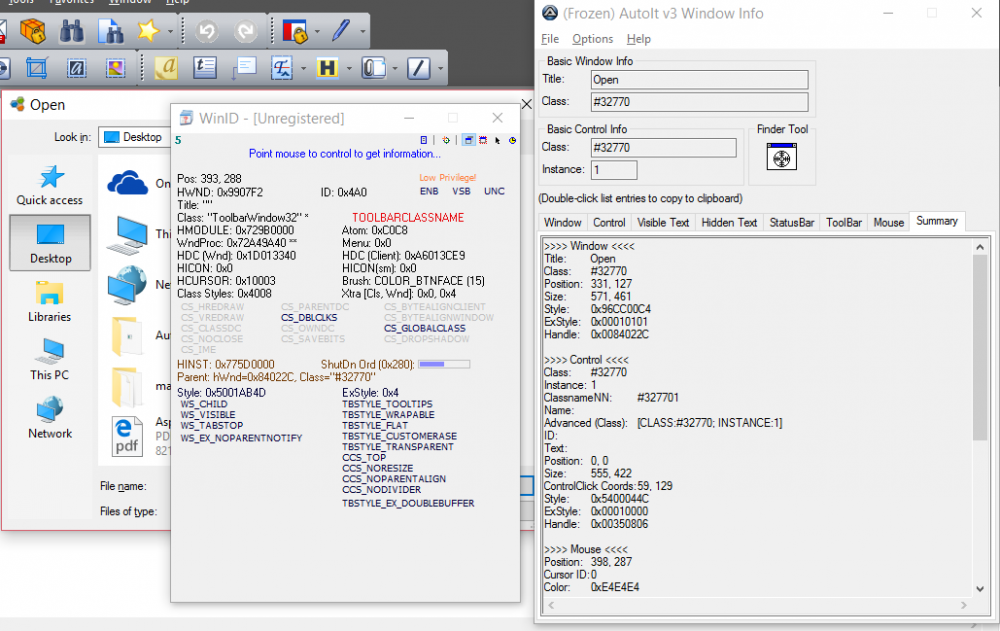The height and width of the screenshot is (631, 1000).
Task: Click the ShutDn Ord progress bar in WinID
Action: pyautogui.click(x=444, y=364)
